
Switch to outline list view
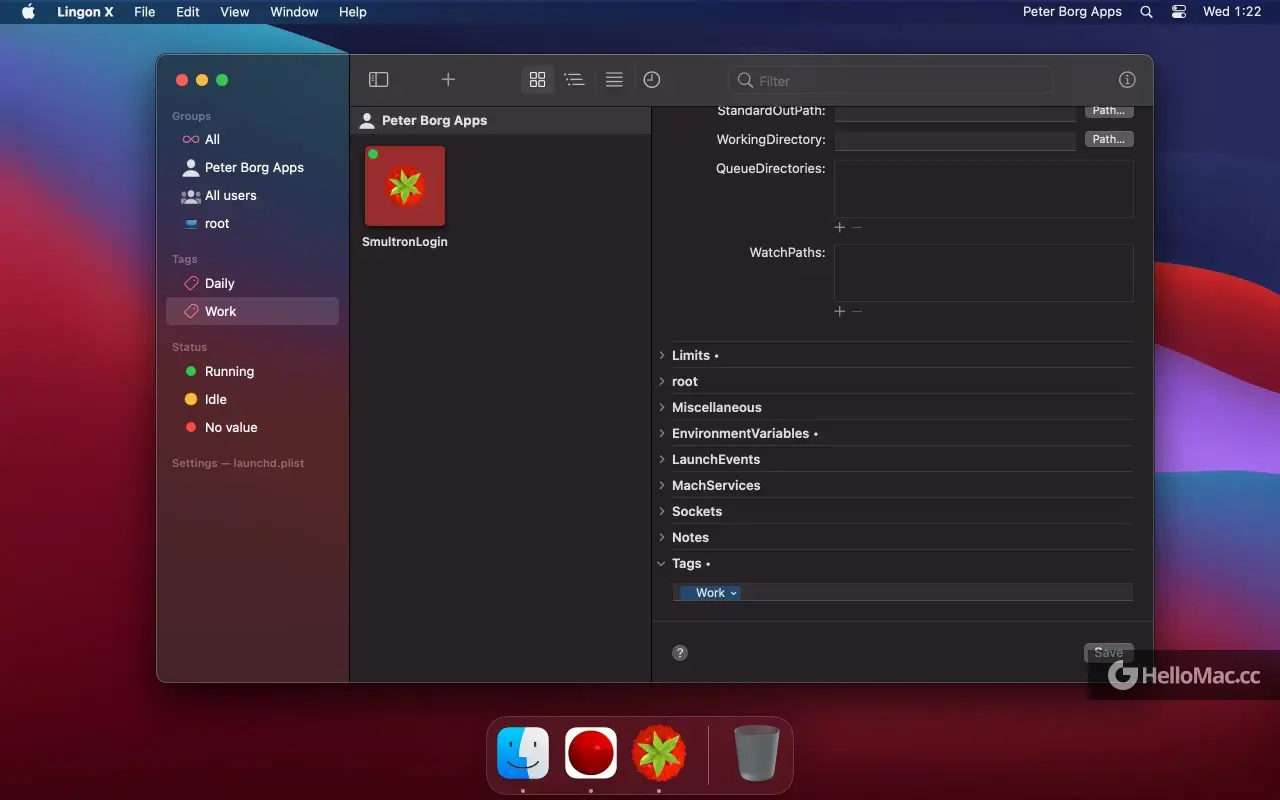click(x=574, y=80)
